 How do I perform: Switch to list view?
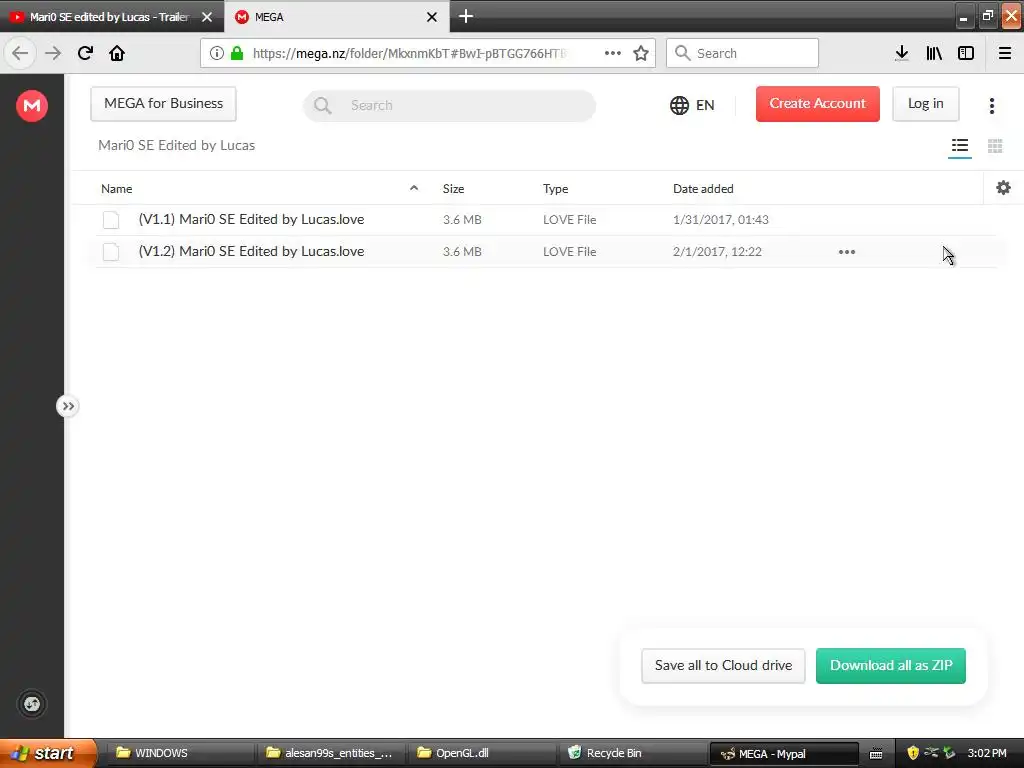[x=960, y=146]
